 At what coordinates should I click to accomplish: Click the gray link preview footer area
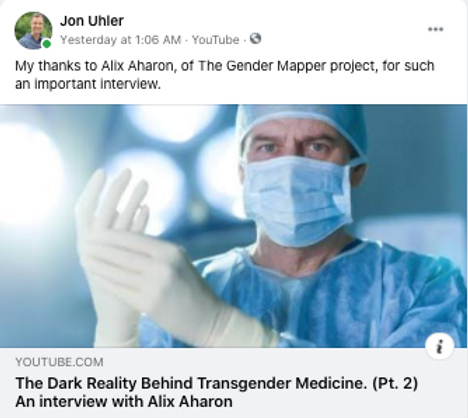tap(234, 383)
